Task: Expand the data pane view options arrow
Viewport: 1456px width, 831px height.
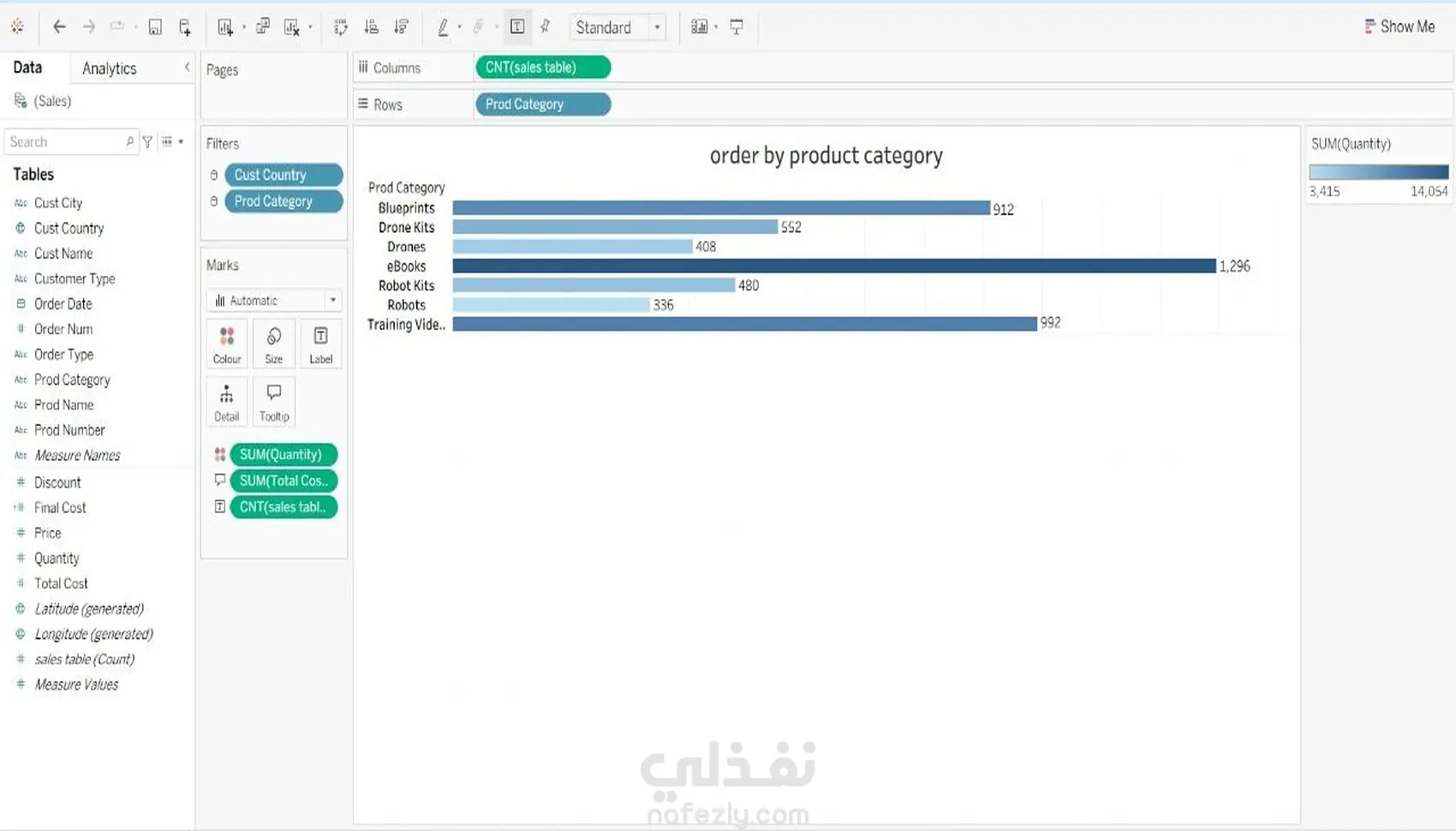Action: (181, 141)
